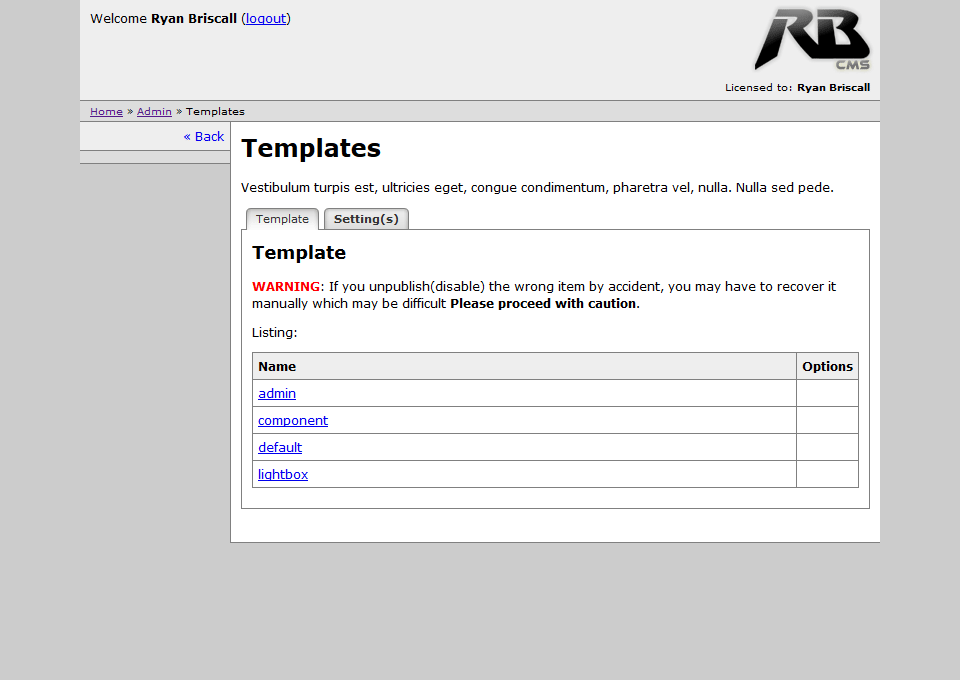This screenshot has height=680, width=960.
Task: Go to Home in the breadcrumb
Action: pyautogui.click(x=106, y=112)
